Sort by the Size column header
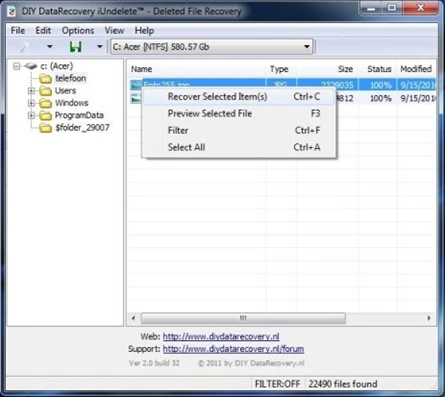This screenshot has height=397, width=445. [x=327, y=69]
